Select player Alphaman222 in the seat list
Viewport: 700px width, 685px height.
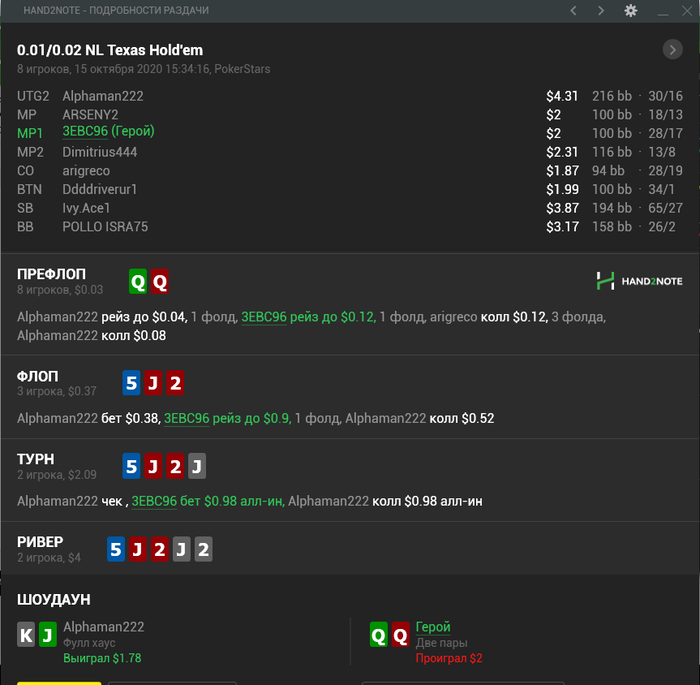[103, 96]
